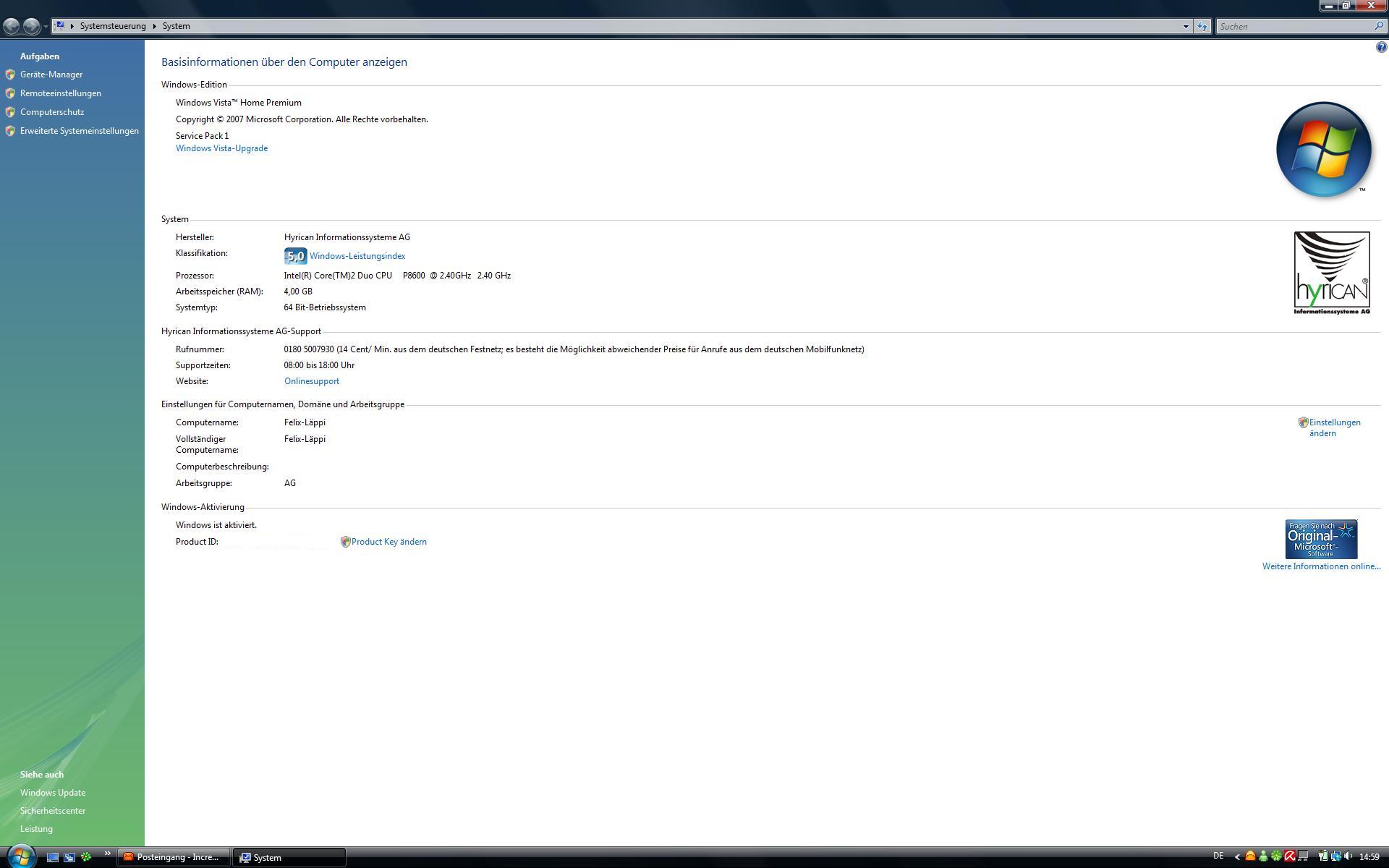Screen dimensions: 1389x868
Task: Click the help question mark icon
Action: pos(1381,48)
